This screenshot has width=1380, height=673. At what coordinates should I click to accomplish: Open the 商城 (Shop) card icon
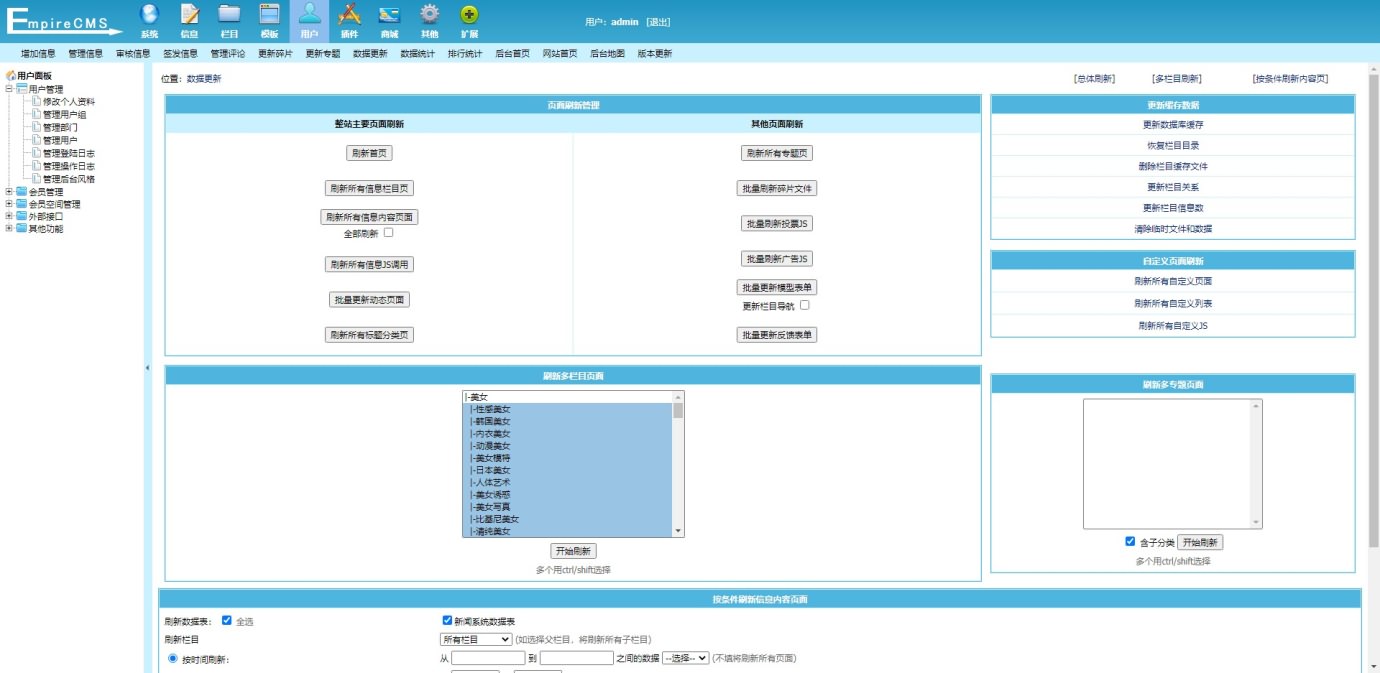pyautogui.click(x=389, y=14)
